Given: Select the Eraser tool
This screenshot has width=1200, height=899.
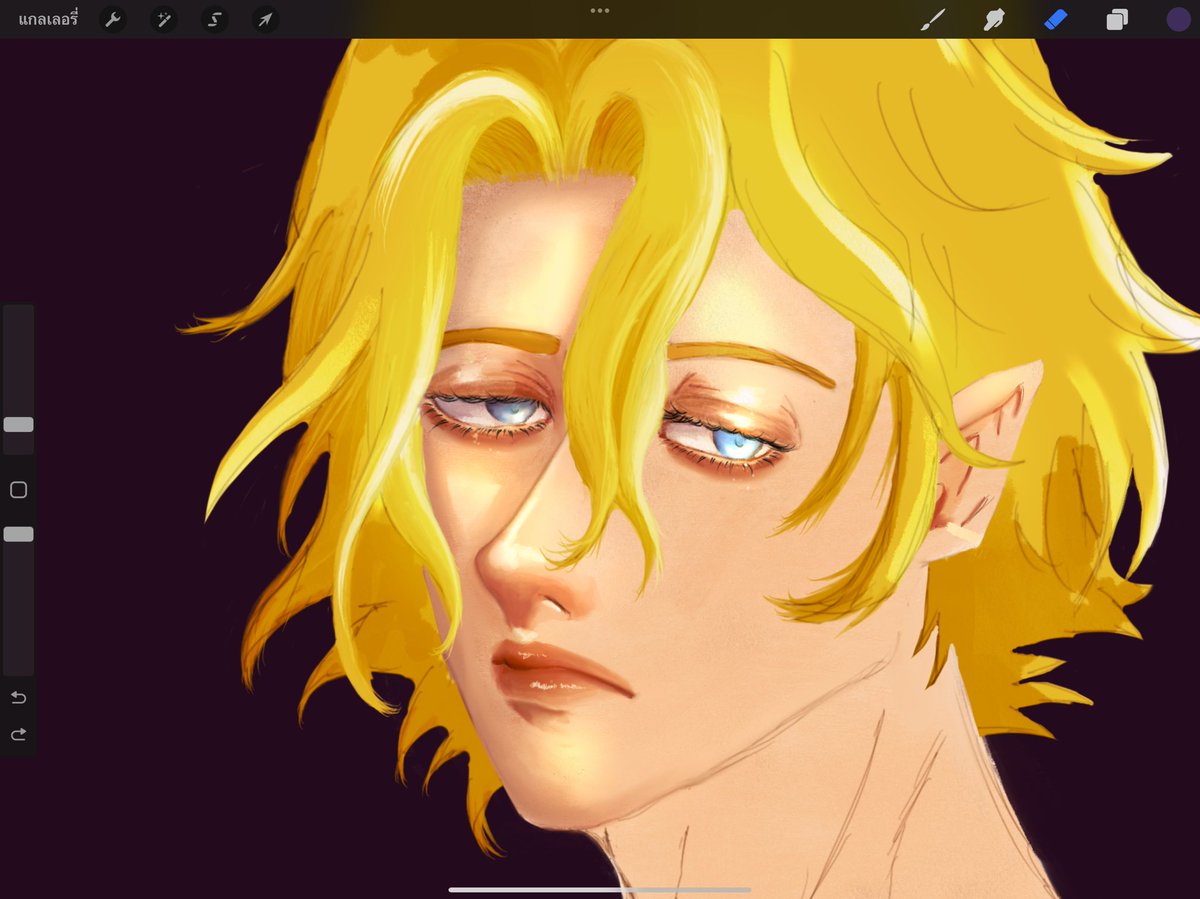Looking at the screenshot, I should [x=1056, y=19].
